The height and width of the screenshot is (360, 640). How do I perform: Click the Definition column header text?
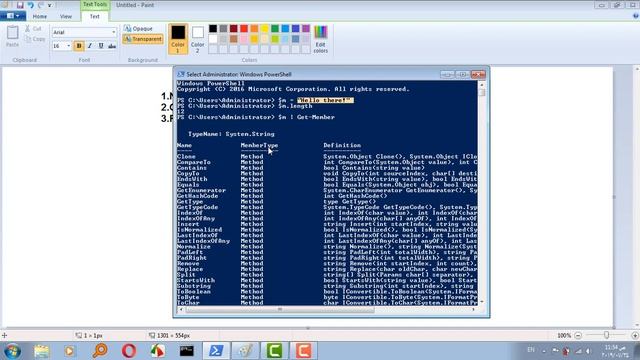click(342, 145)
